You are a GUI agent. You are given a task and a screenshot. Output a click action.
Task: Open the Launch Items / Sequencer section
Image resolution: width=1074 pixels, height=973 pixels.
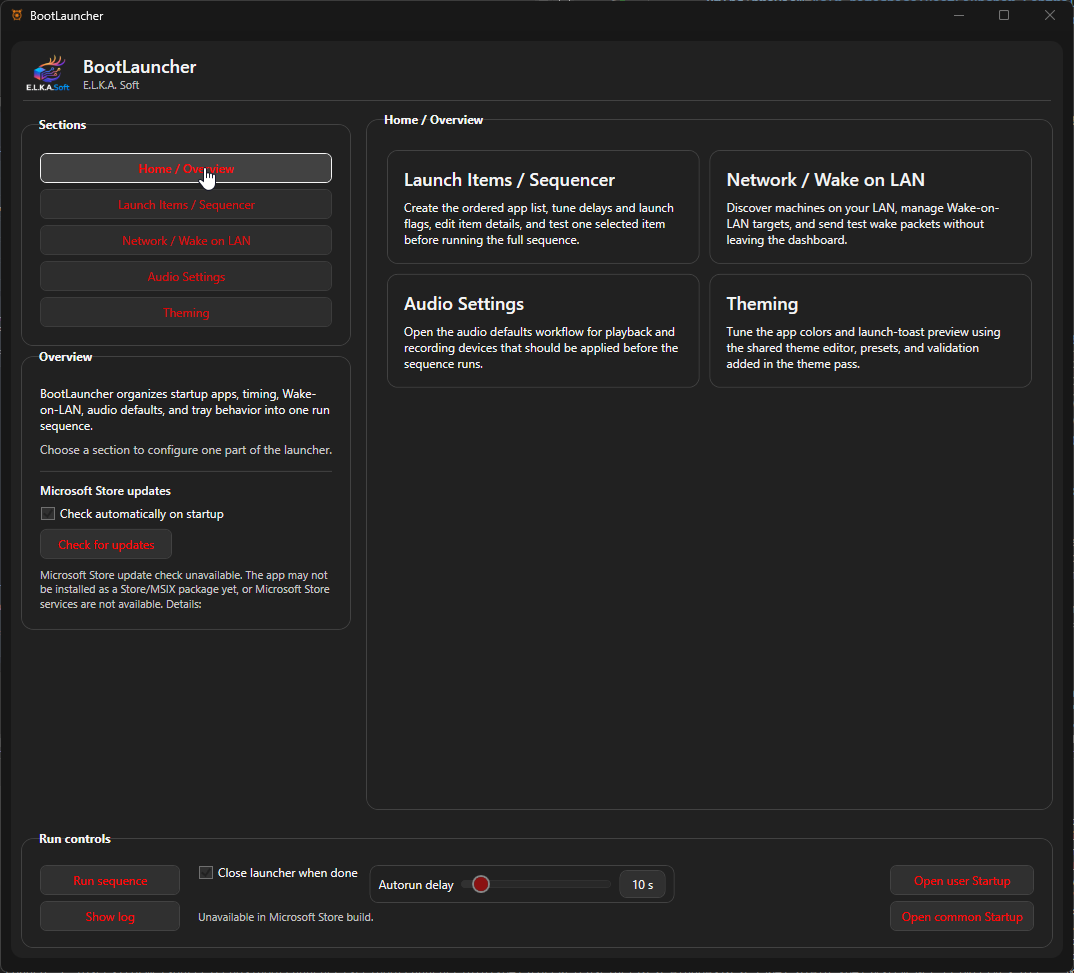point(186,204)
